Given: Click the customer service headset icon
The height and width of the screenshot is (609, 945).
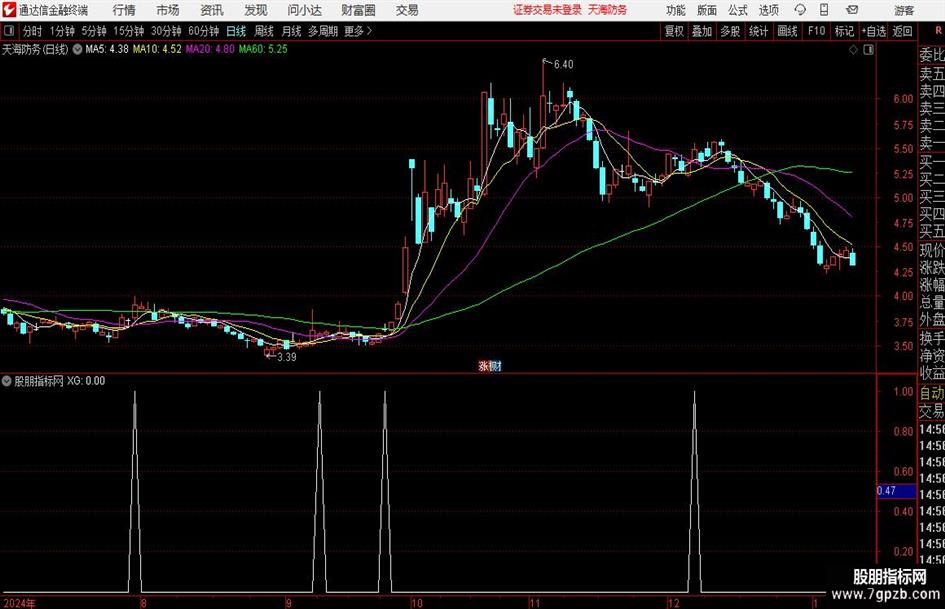Looking at the screenshot, I should [x=800, y=10].
